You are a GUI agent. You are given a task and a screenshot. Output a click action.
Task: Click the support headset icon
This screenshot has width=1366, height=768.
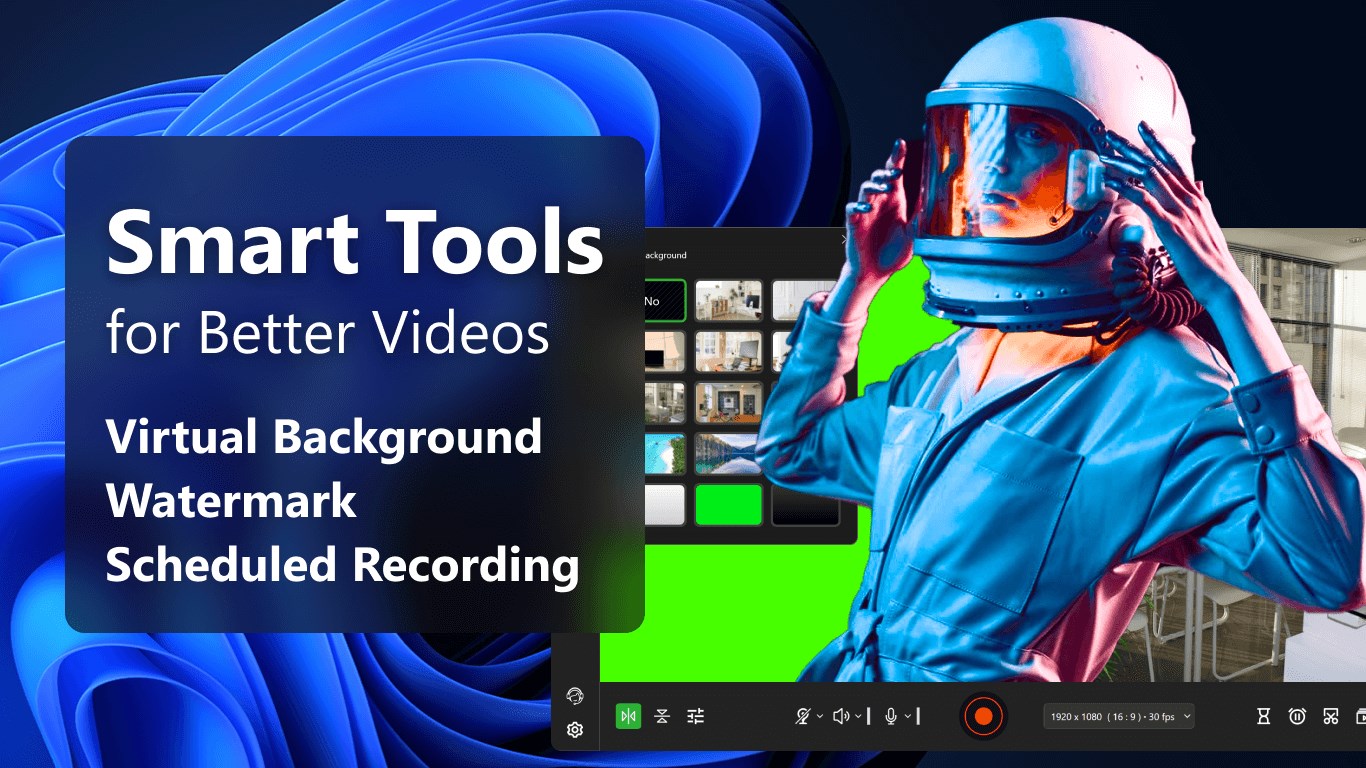pos(575,696)
